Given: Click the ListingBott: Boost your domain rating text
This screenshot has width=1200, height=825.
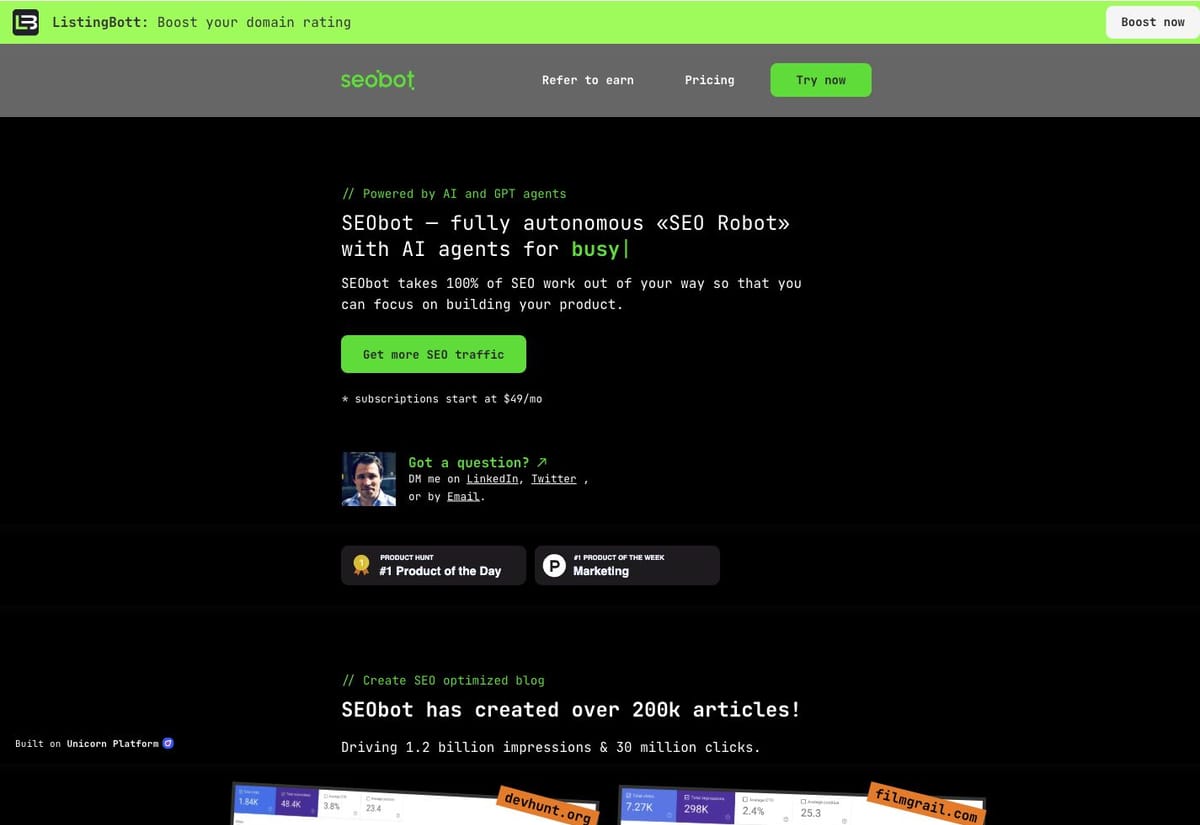Looking at the screenshot, I should 201,22.
